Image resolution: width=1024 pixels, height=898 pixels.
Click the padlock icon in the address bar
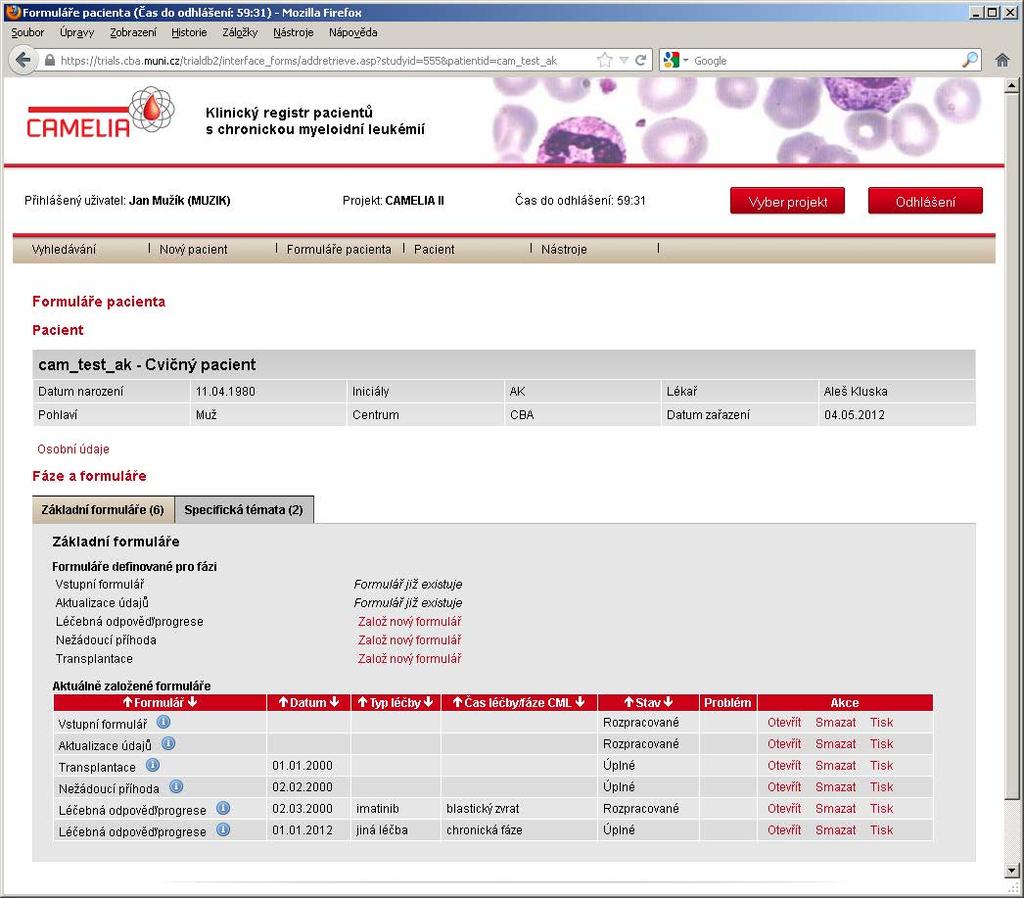(50, 61)
